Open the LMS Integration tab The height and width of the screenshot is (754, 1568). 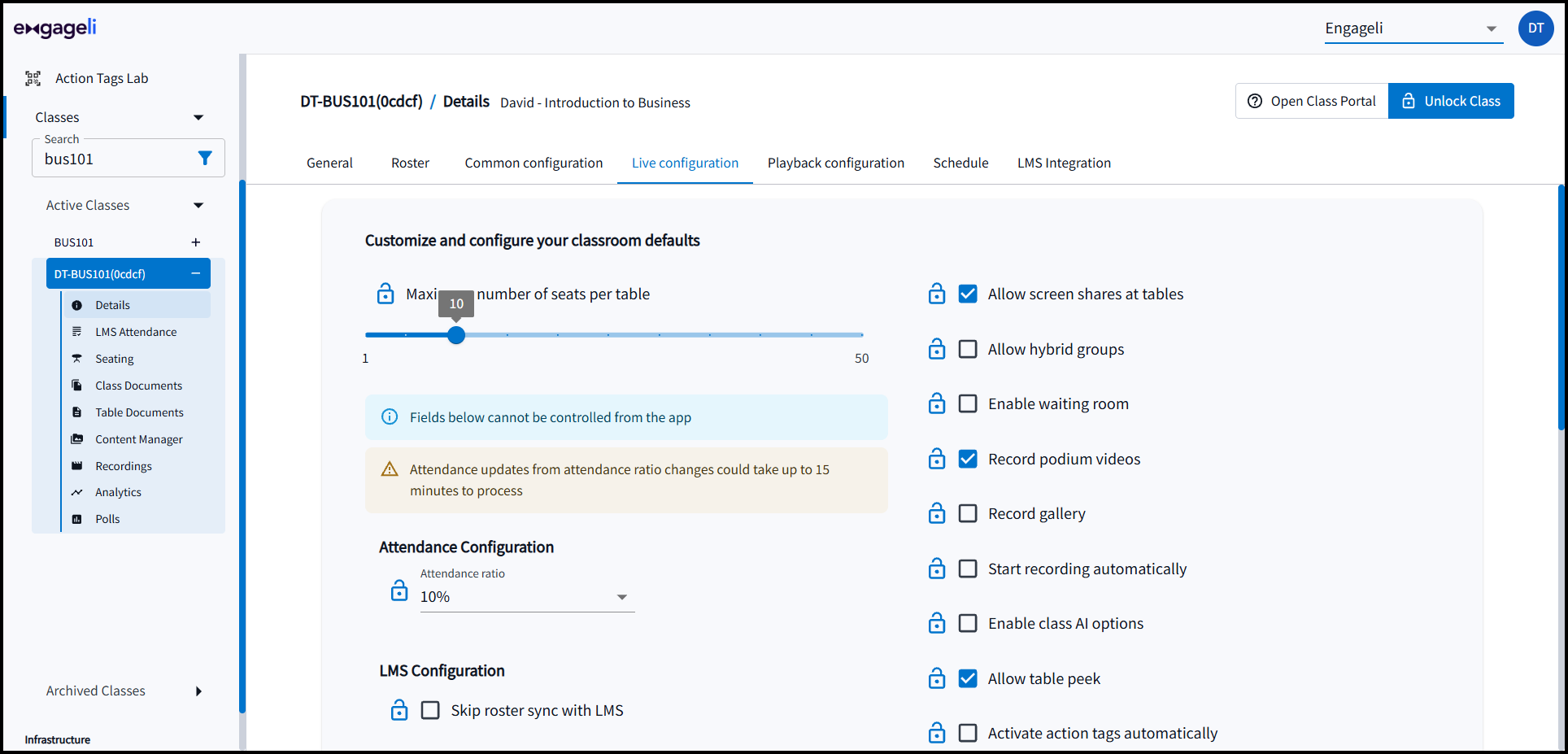click(1064, 163)
